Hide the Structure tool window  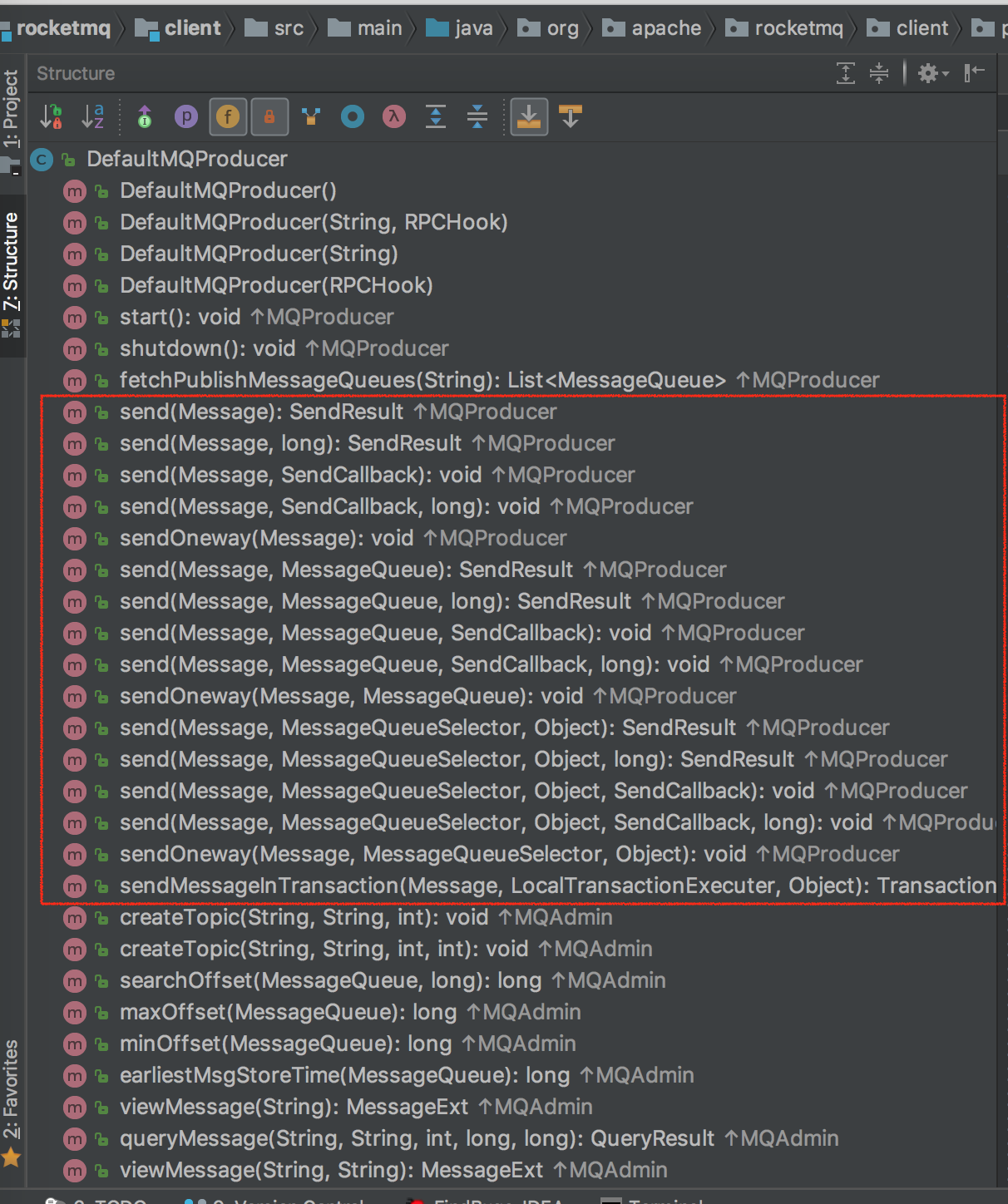point(974,73)
